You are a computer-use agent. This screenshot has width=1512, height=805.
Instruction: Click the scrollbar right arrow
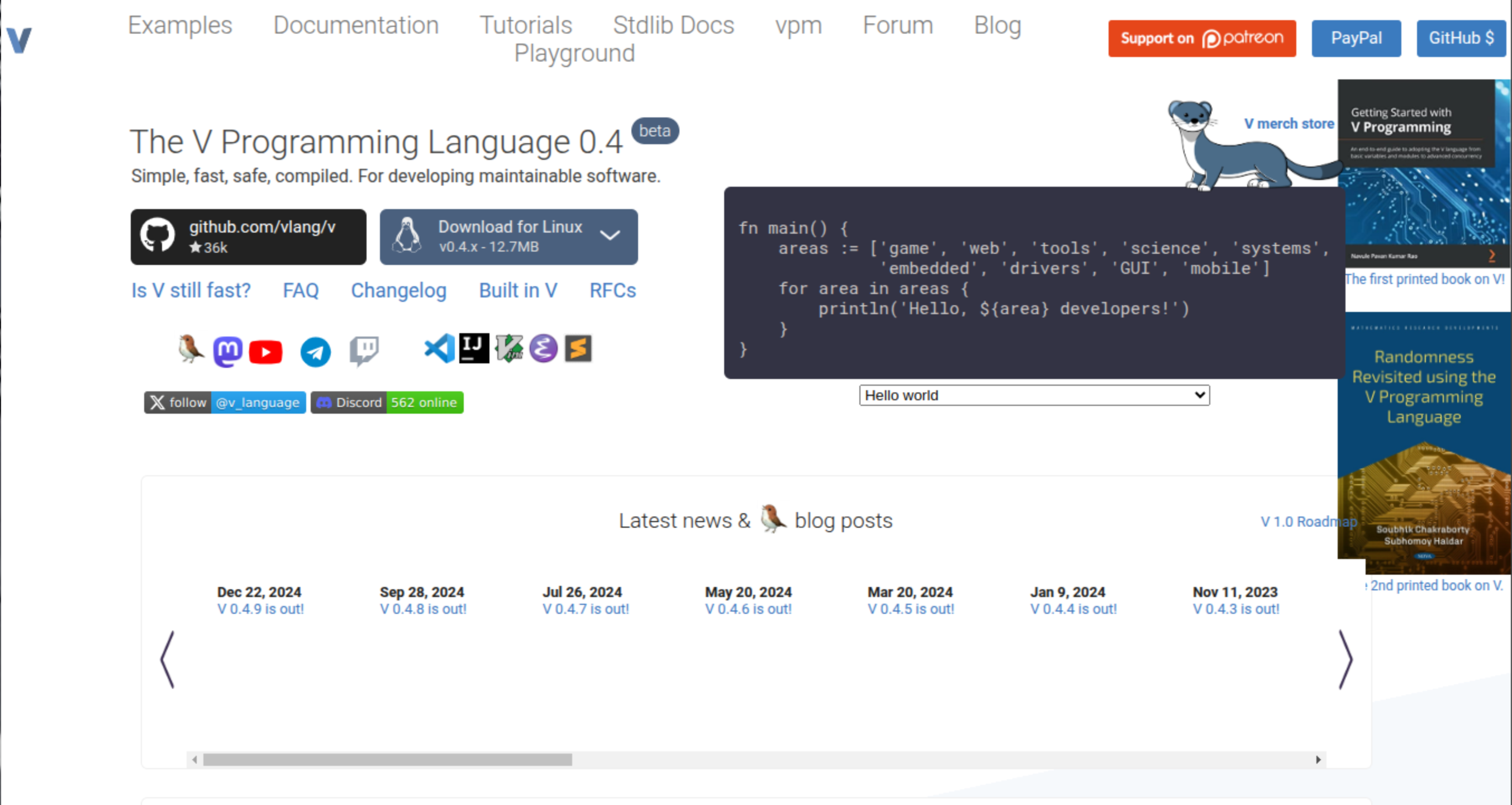[x=1318, y=760]
